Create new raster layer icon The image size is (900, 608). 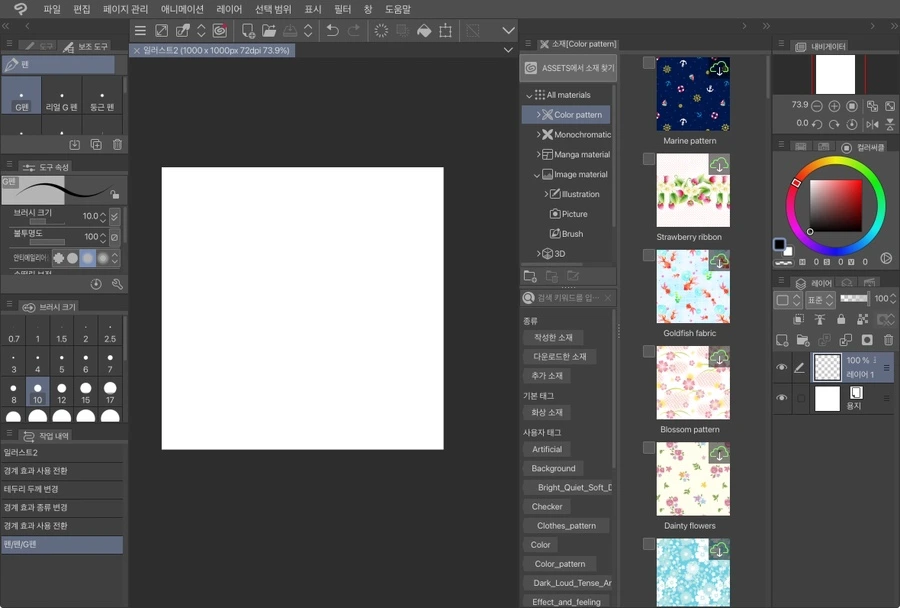pyautogui.click(x=782, y=340)
